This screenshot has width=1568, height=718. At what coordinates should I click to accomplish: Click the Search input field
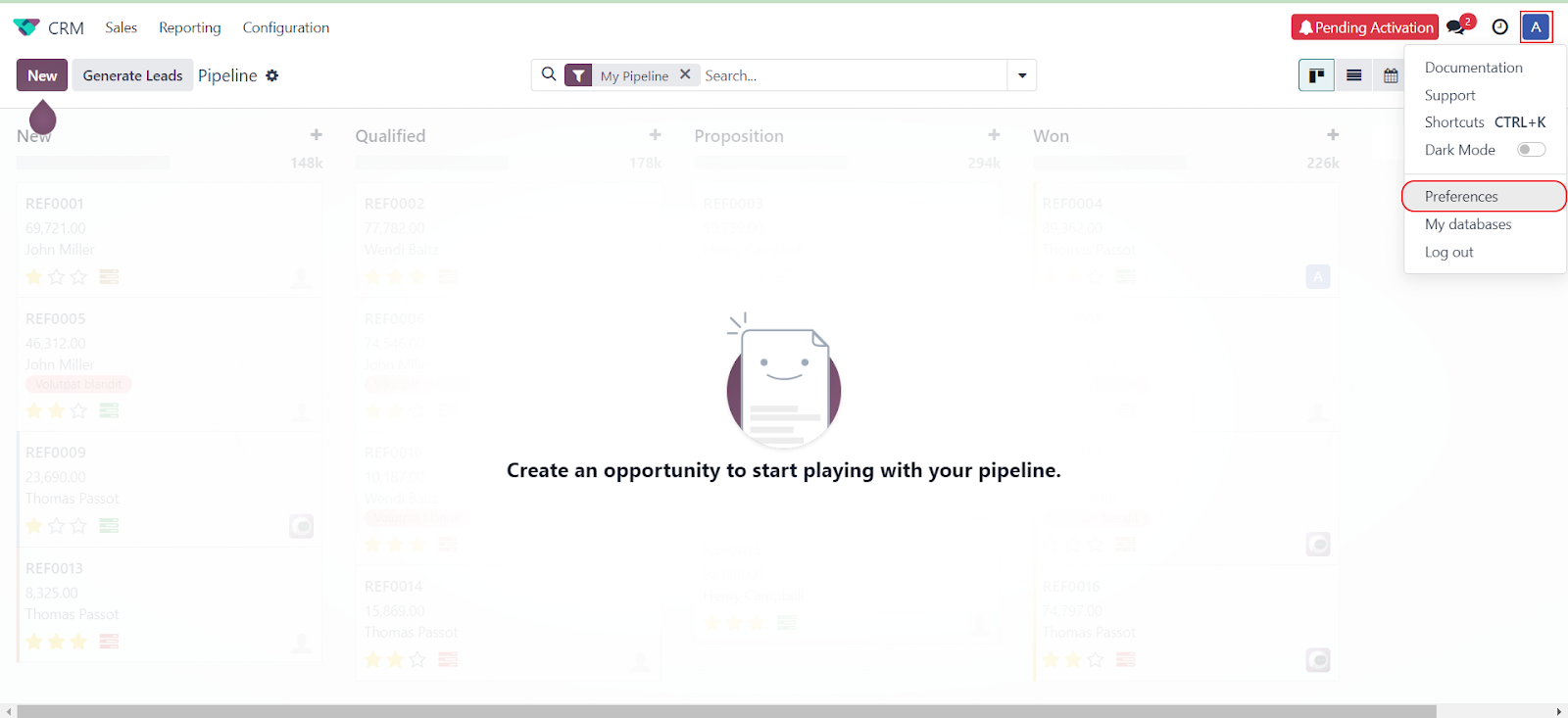(x=851, y=75)
